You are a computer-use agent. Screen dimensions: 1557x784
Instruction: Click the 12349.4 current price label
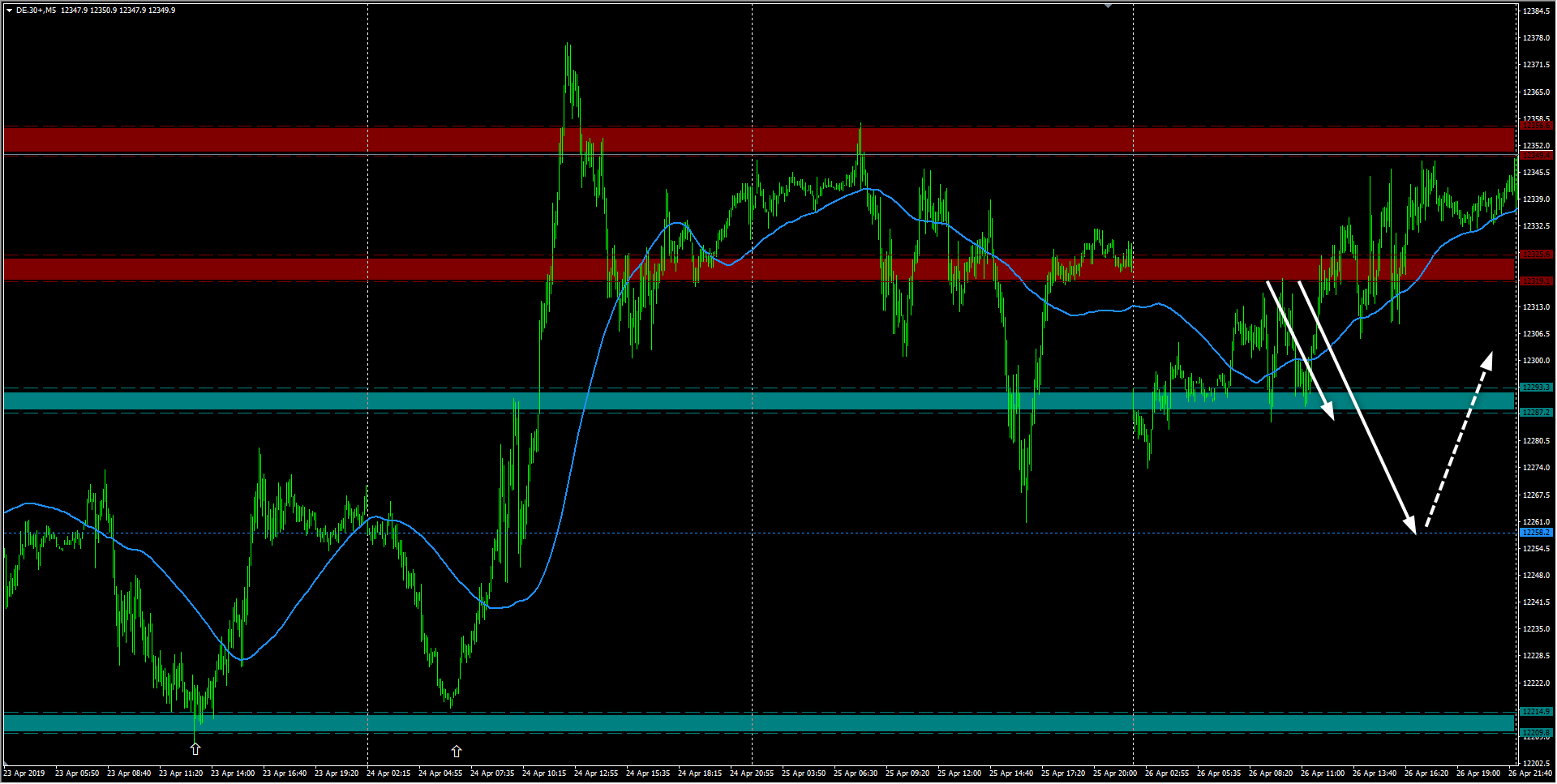[1536, 155]
